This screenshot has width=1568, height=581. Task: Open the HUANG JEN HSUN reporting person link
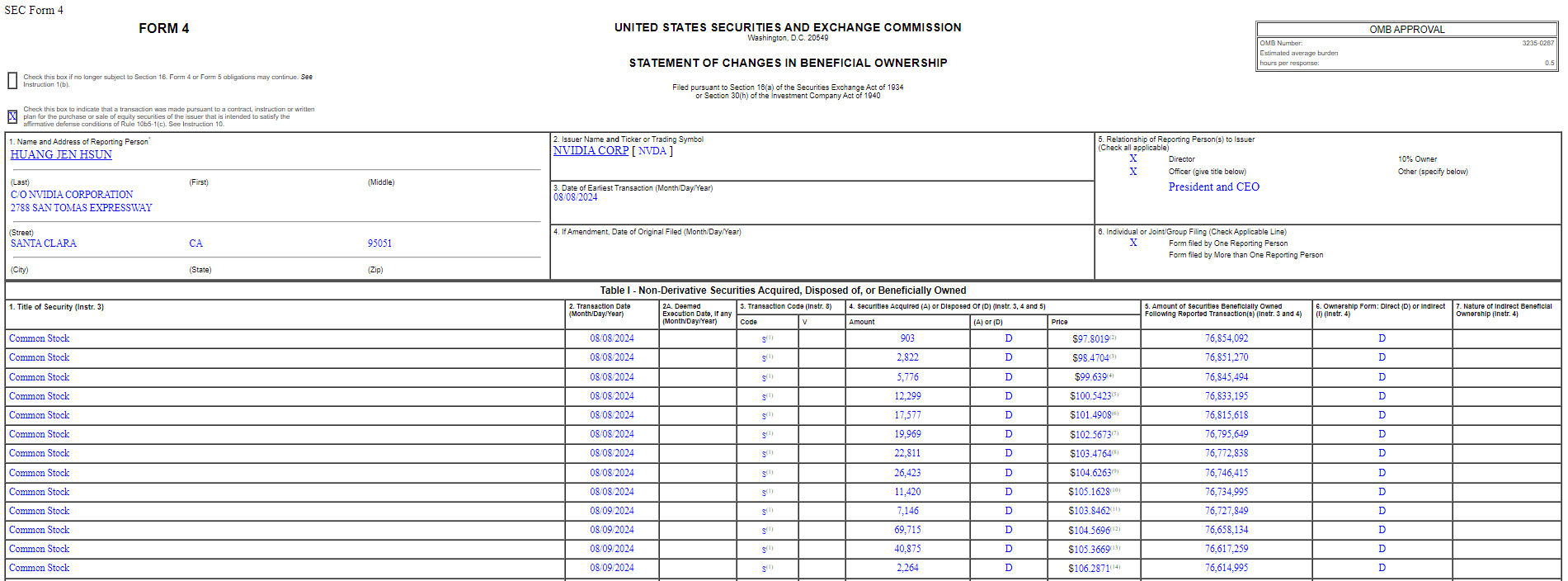click(61, 154)
